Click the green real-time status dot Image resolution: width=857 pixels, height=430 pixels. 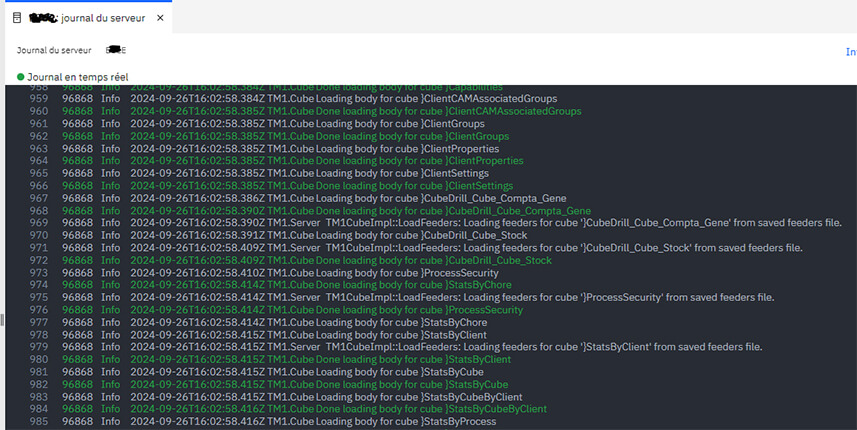20,76
